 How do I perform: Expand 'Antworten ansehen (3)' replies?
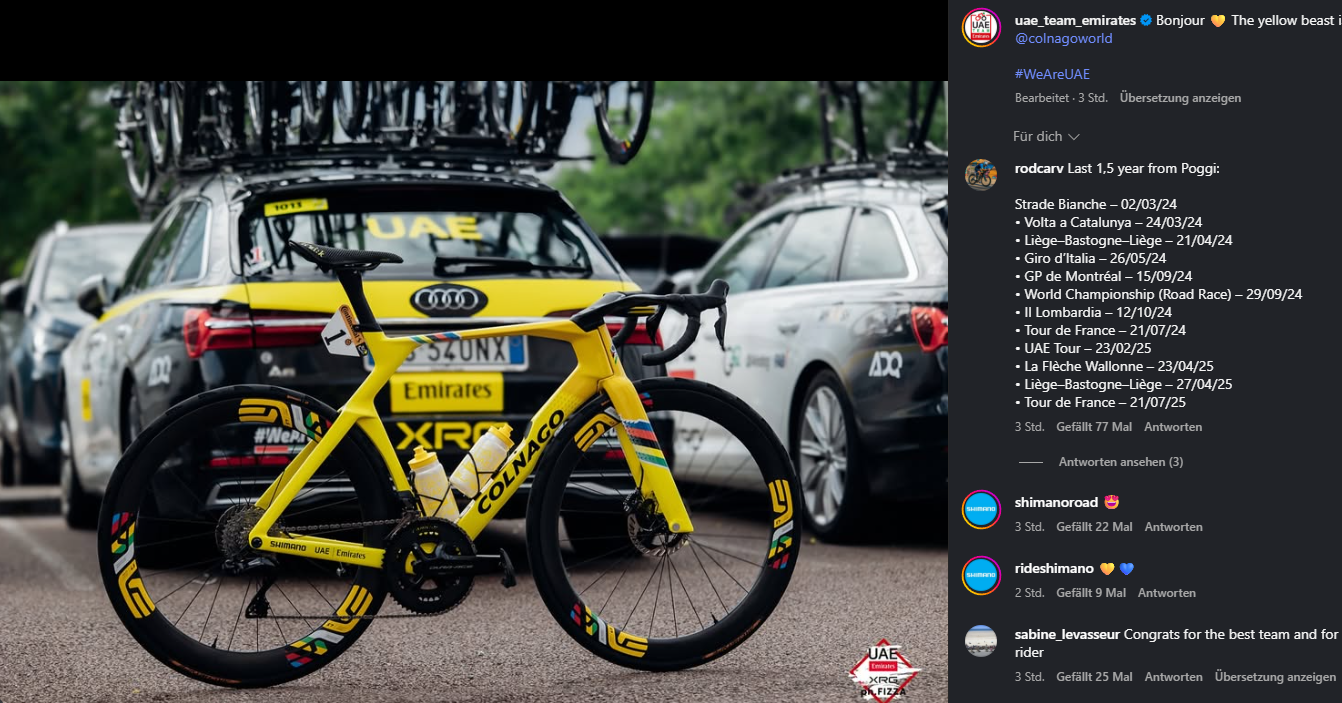point(1120,462)
